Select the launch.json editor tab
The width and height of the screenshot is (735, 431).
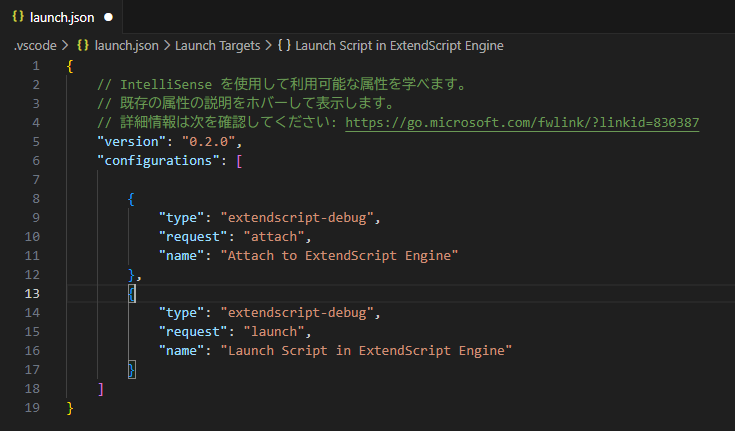click(61, 17)
